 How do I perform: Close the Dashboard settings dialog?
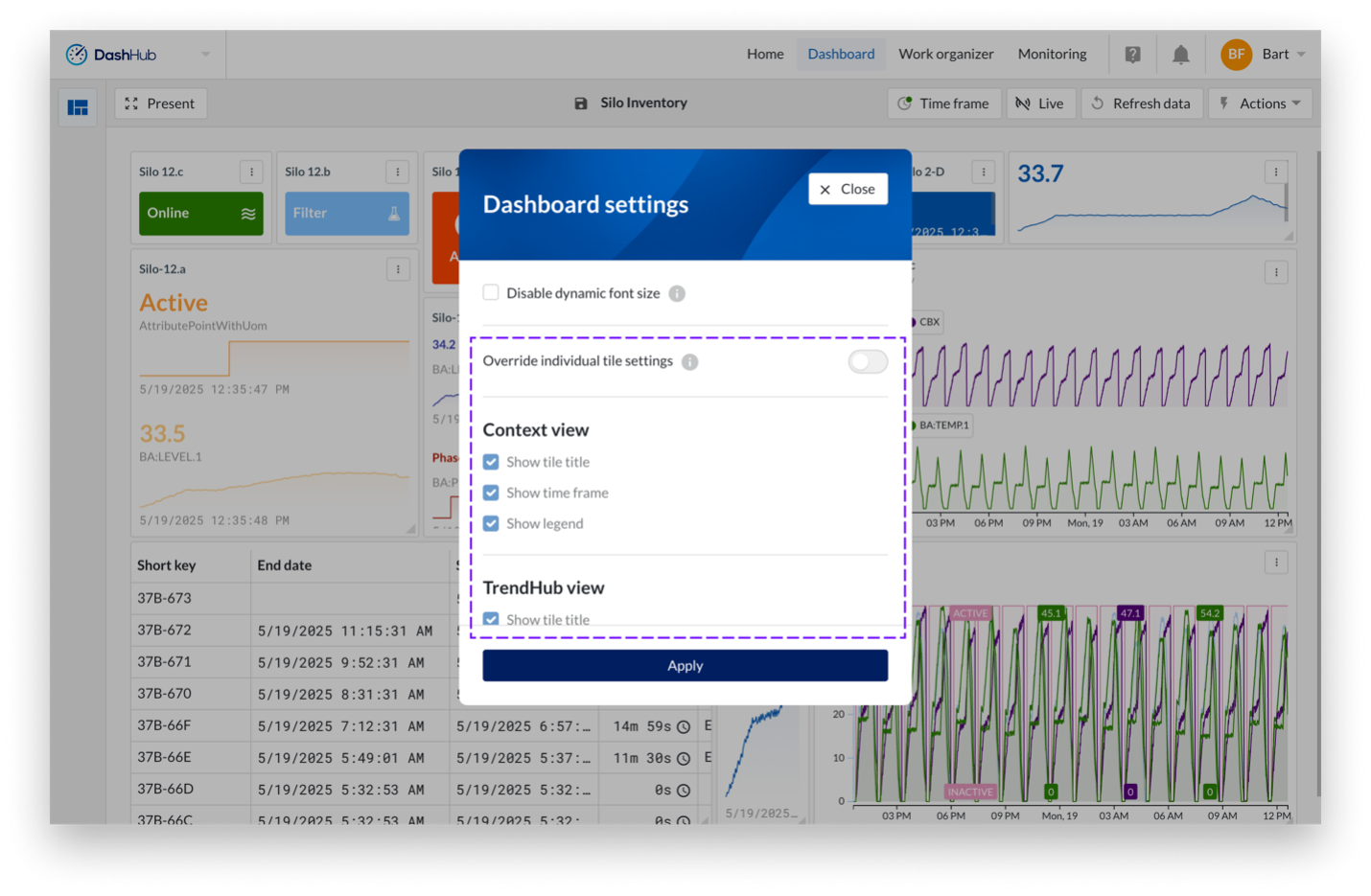(x=848, y=189)
